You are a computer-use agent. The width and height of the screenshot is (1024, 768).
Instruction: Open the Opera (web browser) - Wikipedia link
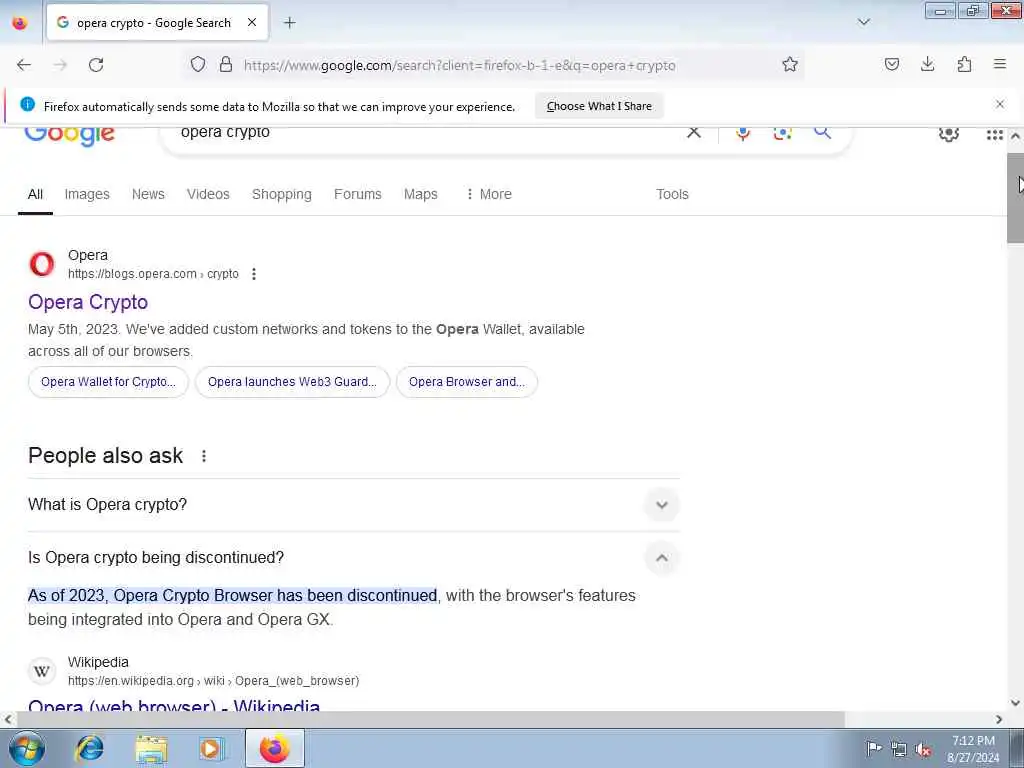tap(174, 705)
